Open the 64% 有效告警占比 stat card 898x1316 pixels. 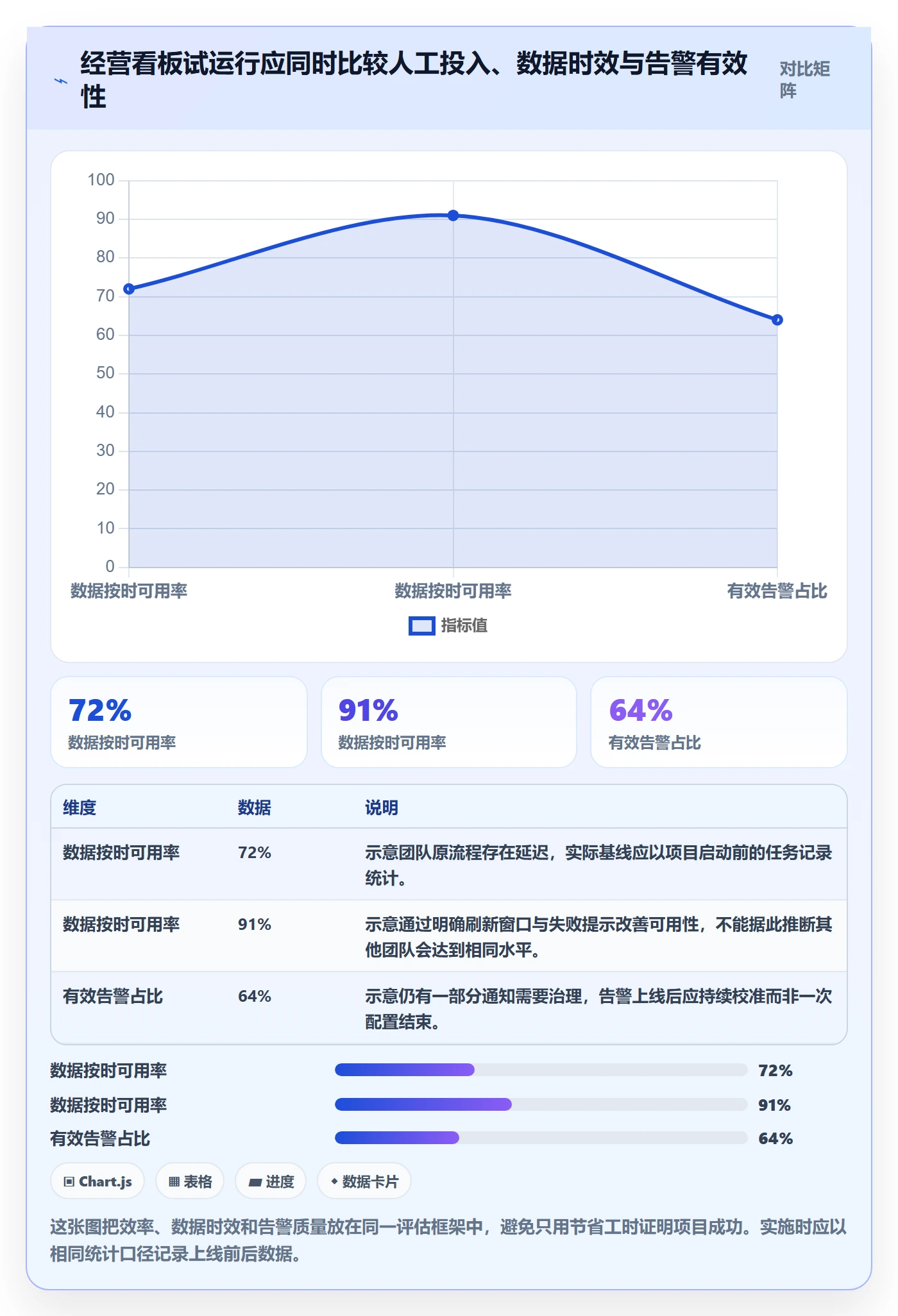[x=719, y=722]
